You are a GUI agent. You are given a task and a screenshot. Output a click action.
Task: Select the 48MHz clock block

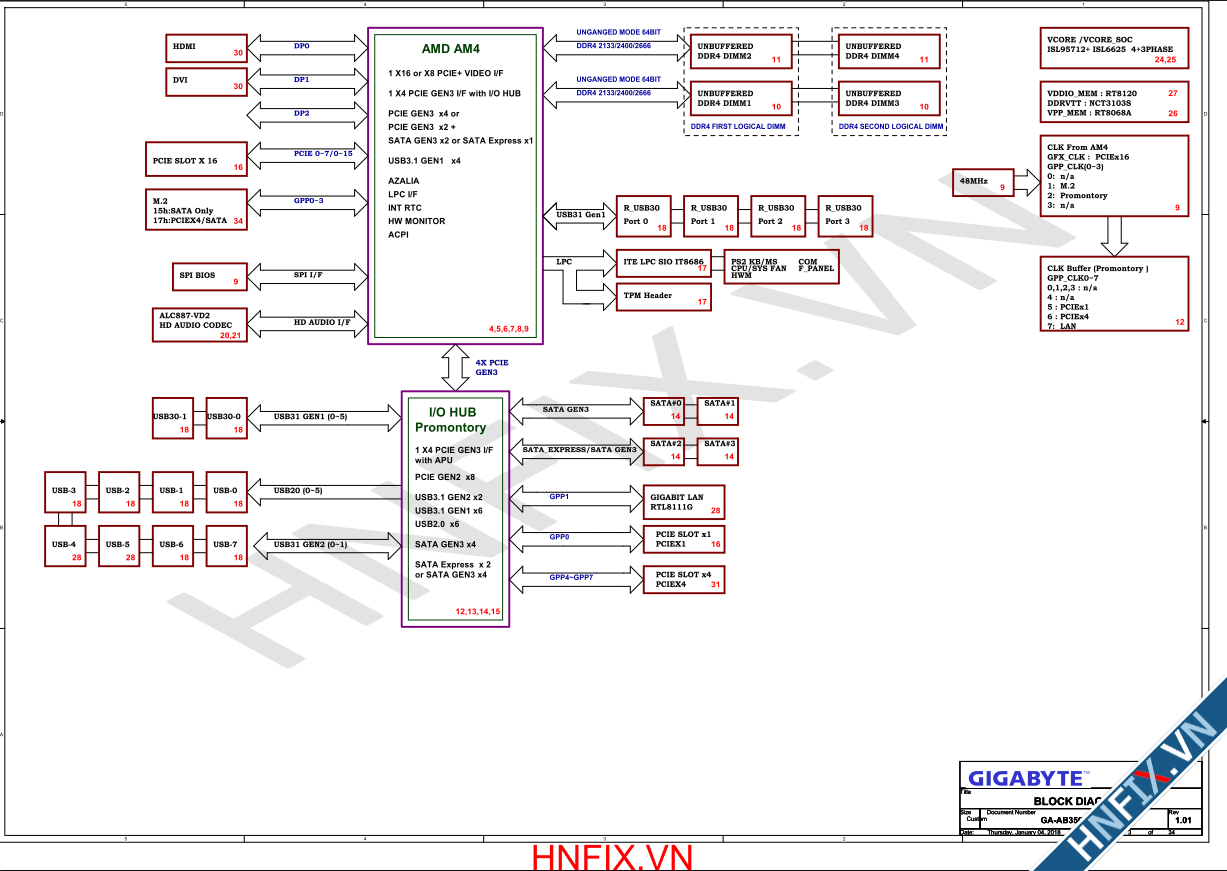coord(983,182)
